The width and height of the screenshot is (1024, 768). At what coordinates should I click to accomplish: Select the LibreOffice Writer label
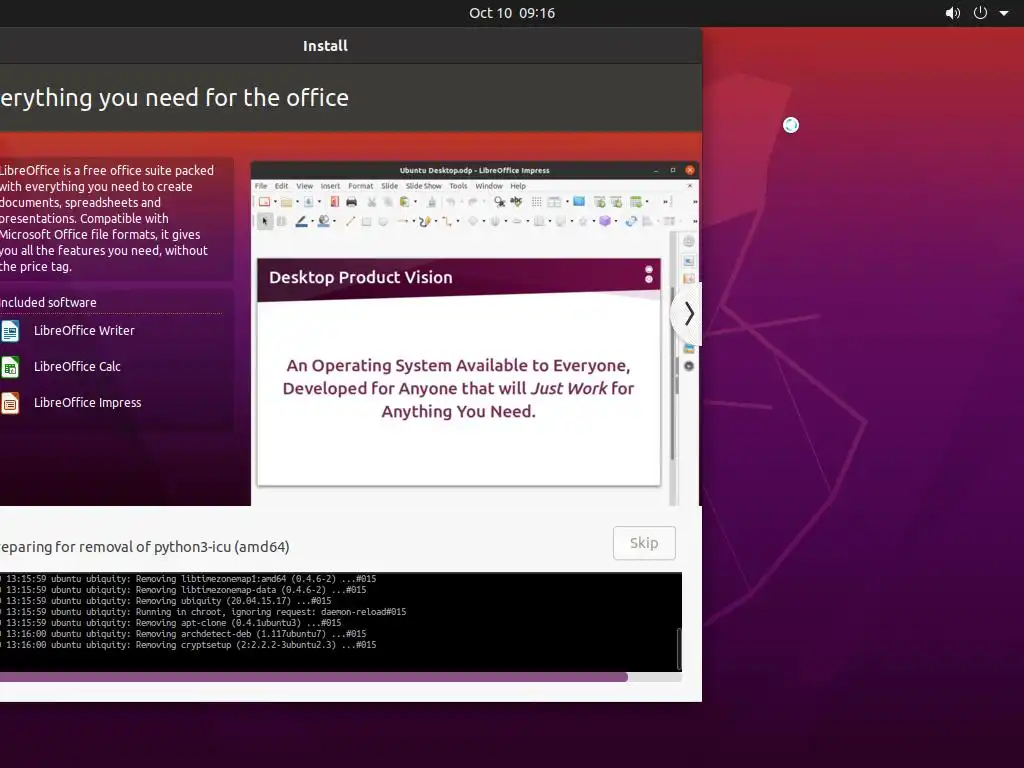pyautogui.click(x=84, y=330)
